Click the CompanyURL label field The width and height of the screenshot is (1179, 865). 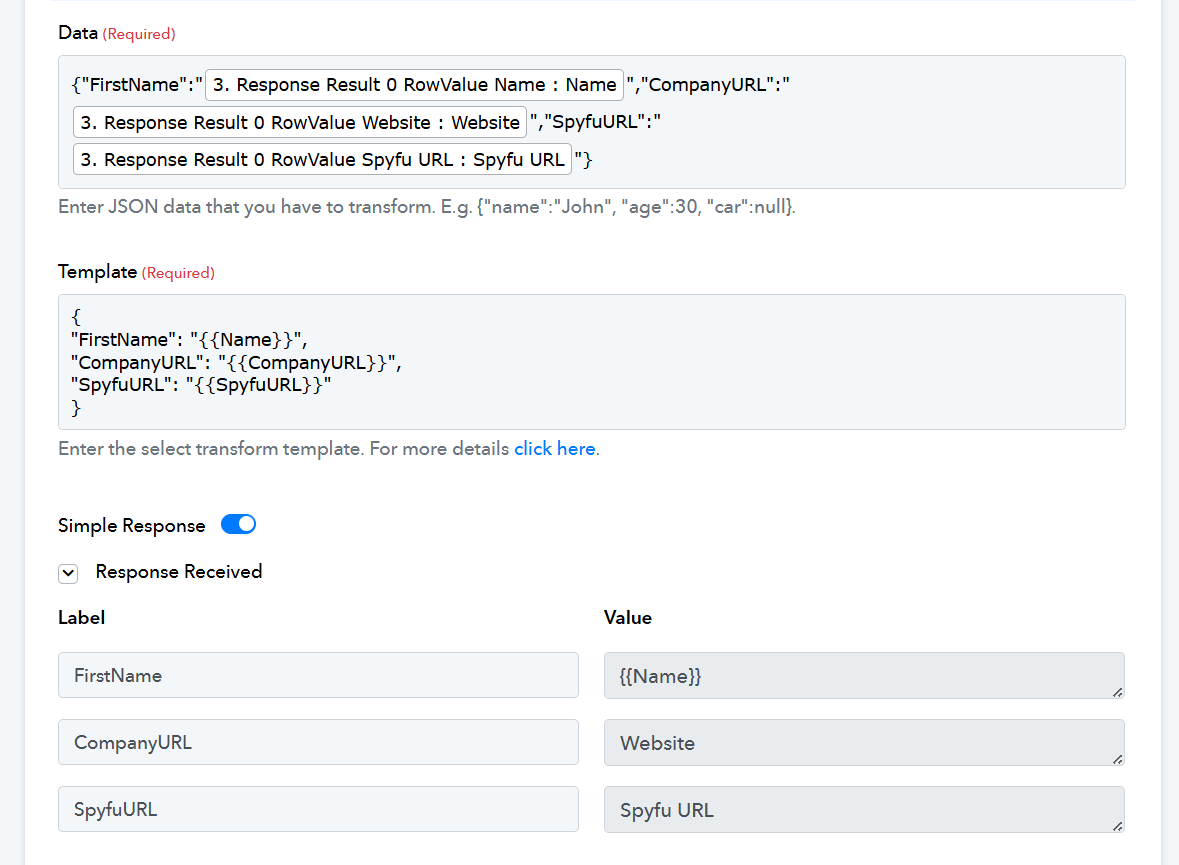318,742
